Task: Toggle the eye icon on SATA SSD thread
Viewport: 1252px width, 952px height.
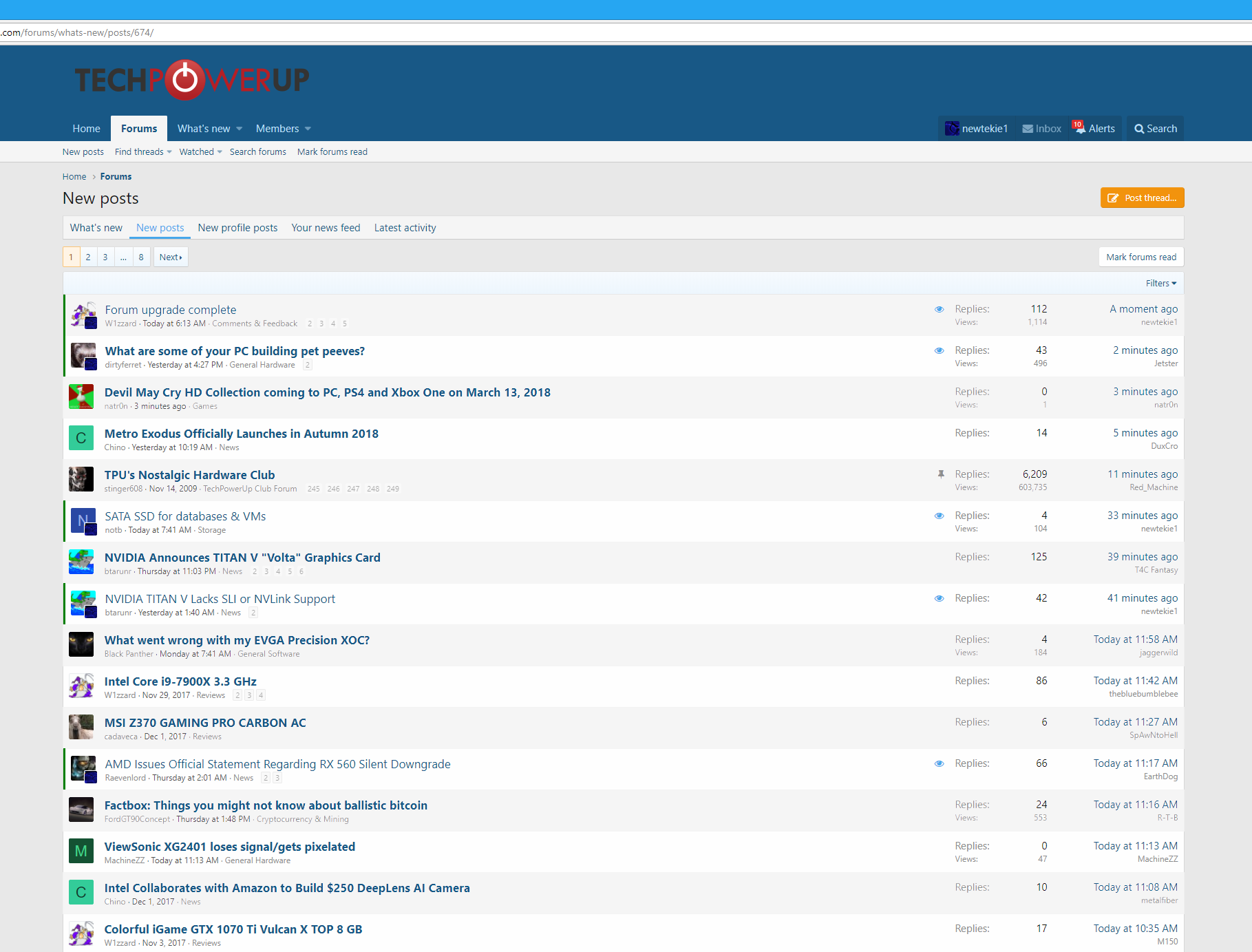Action: [x=940, y=516]
